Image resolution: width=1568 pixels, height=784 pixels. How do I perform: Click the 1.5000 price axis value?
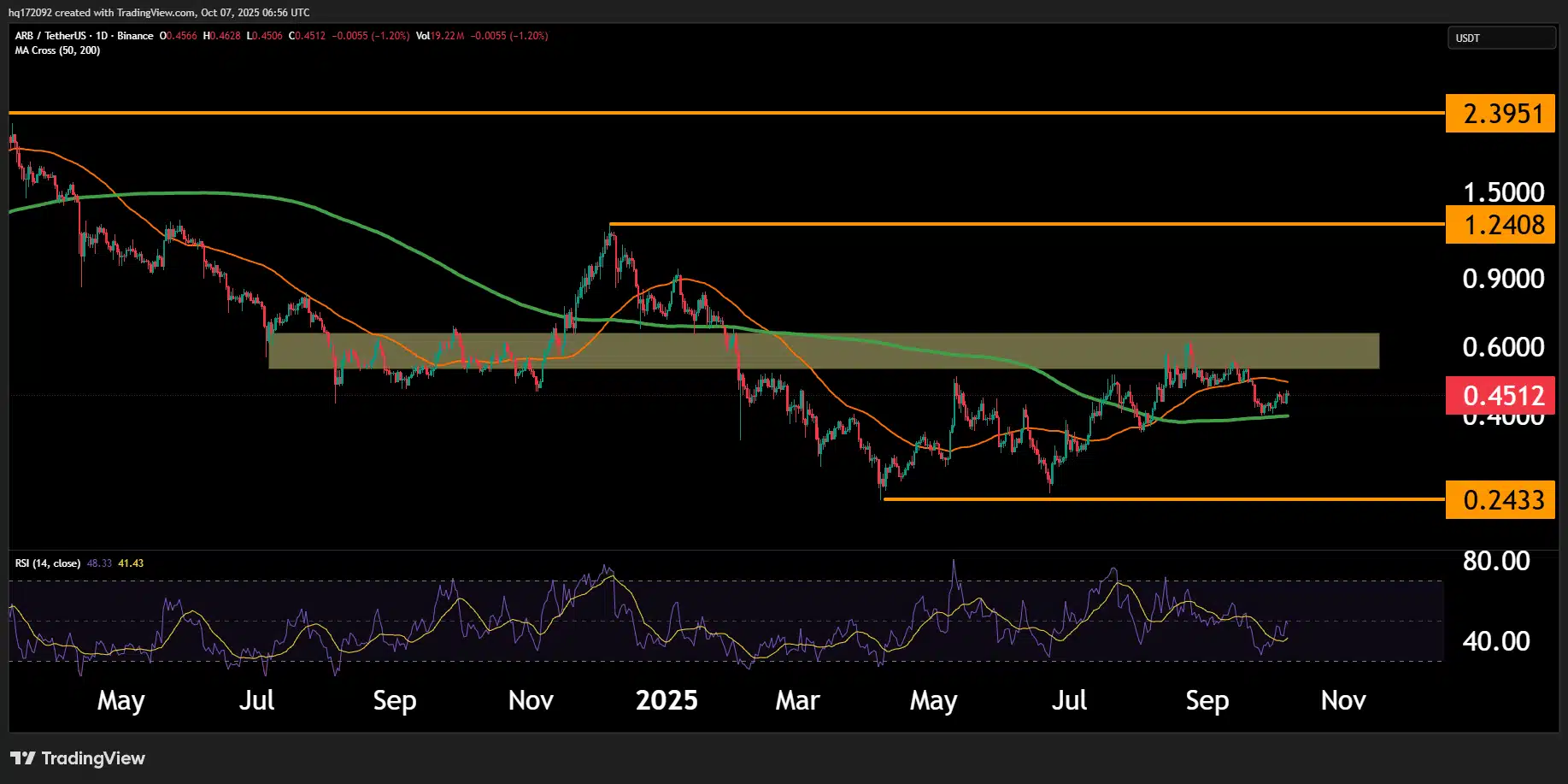(x=1503, y=192)
